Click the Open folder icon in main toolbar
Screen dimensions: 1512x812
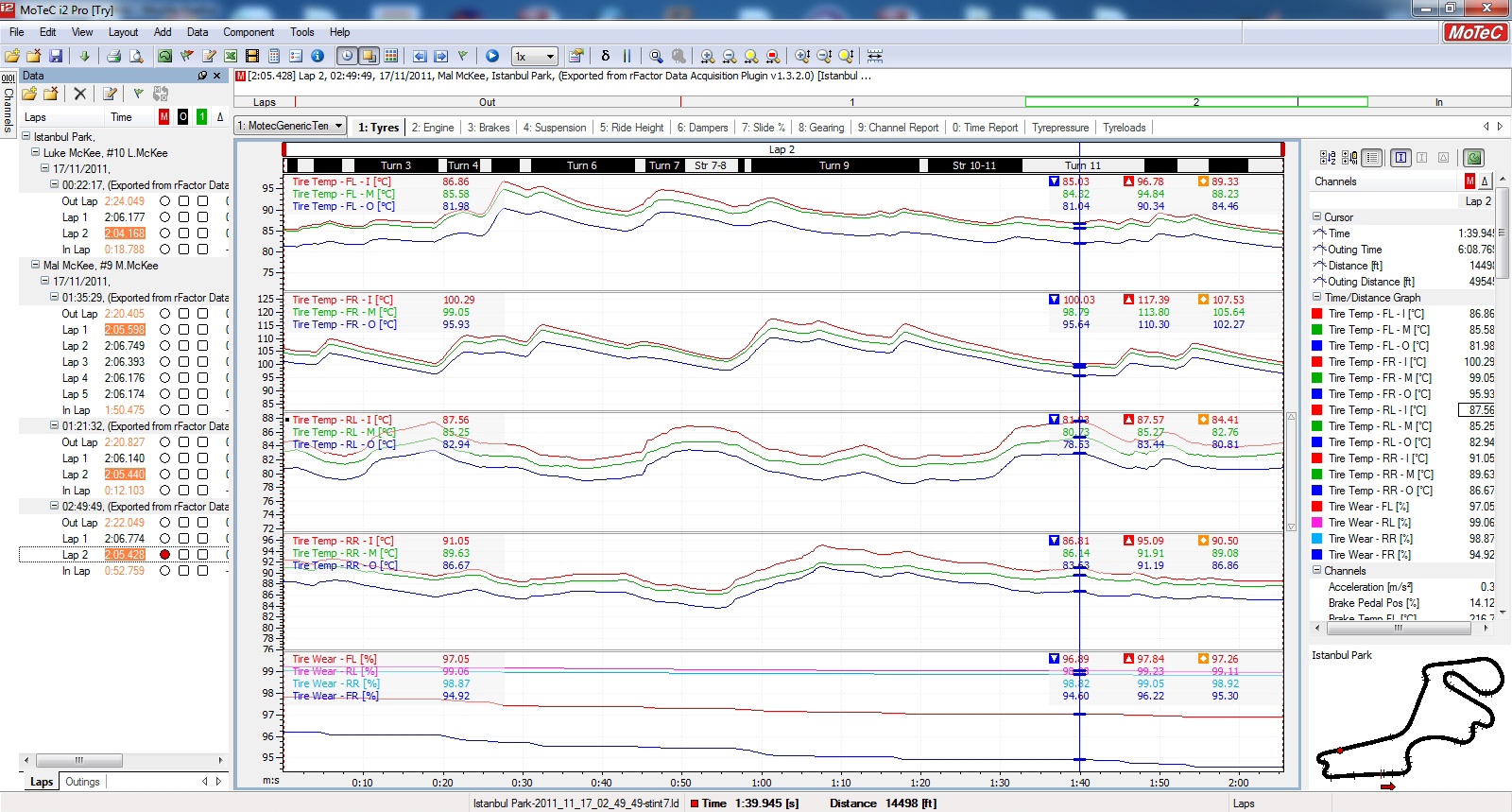pos(12,56)
